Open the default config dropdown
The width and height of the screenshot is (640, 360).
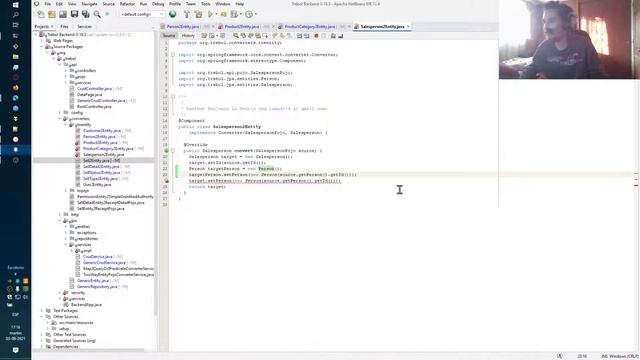point(142,14)
